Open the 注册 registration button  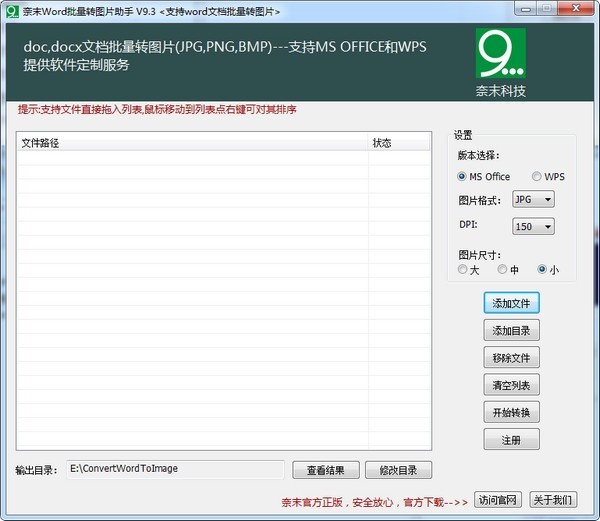(511, 439)
